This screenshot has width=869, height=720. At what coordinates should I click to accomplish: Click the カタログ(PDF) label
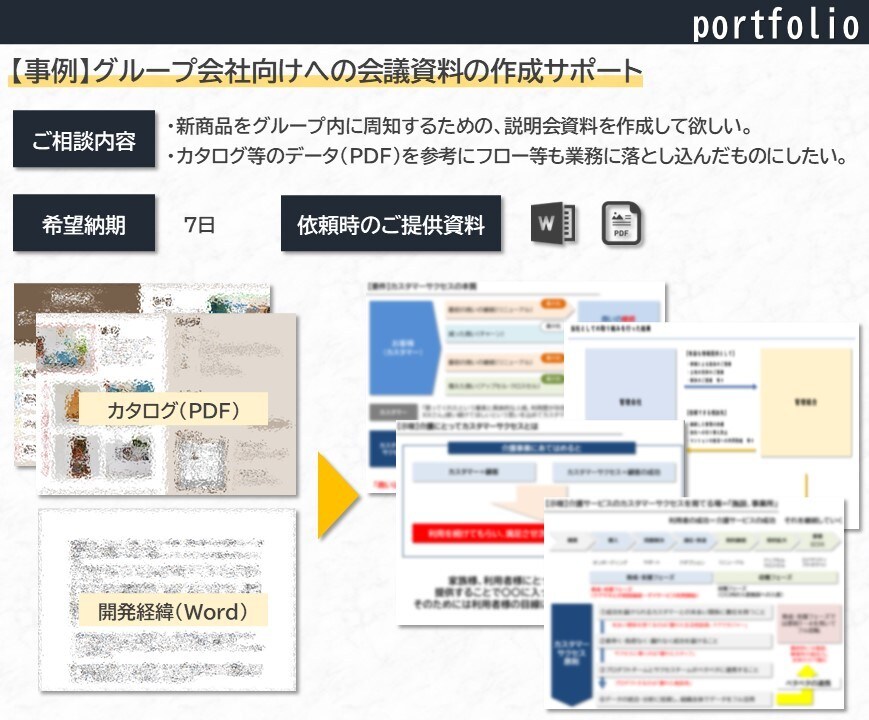[173, 410]
